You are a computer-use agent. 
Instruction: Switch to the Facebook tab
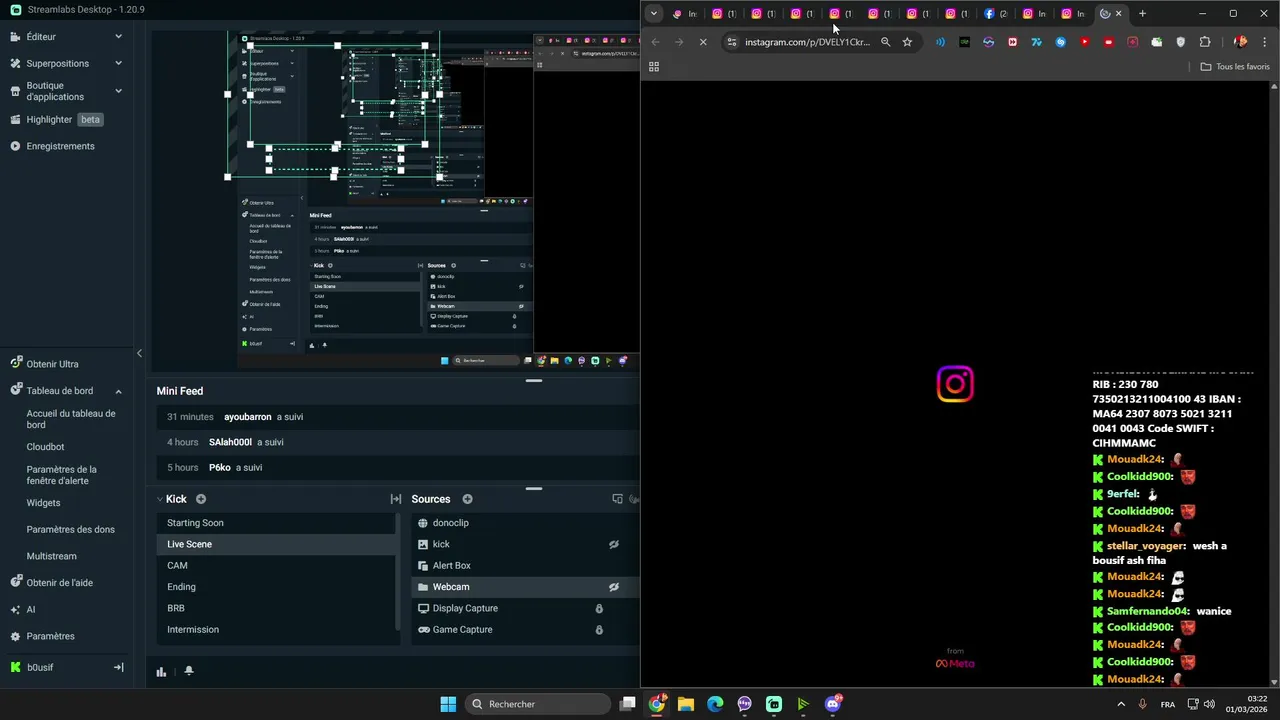996,14
